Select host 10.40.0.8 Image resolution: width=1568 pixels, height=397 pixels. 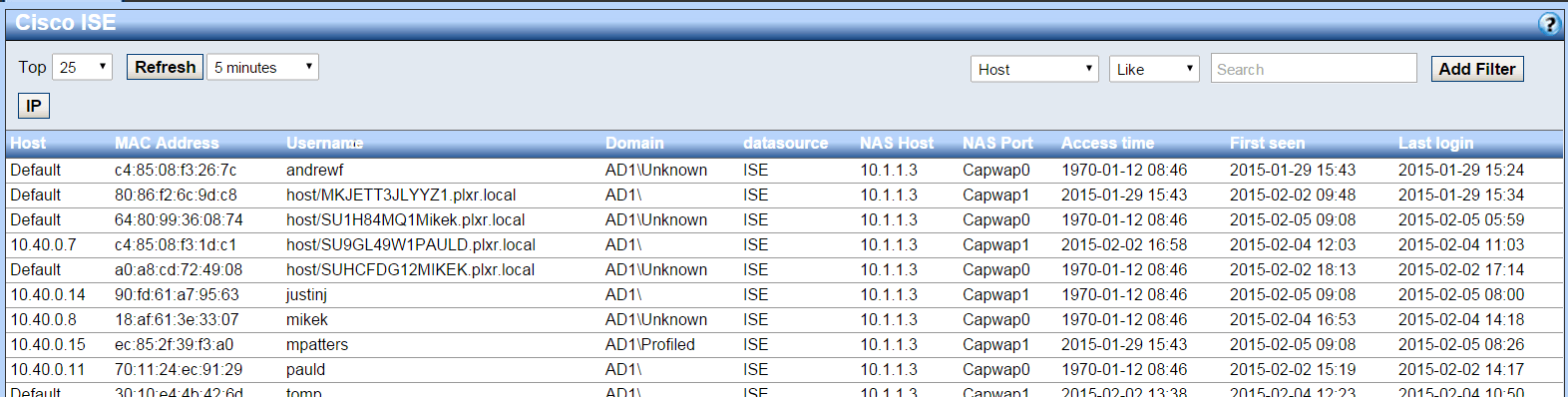click(x=43, y=319)
